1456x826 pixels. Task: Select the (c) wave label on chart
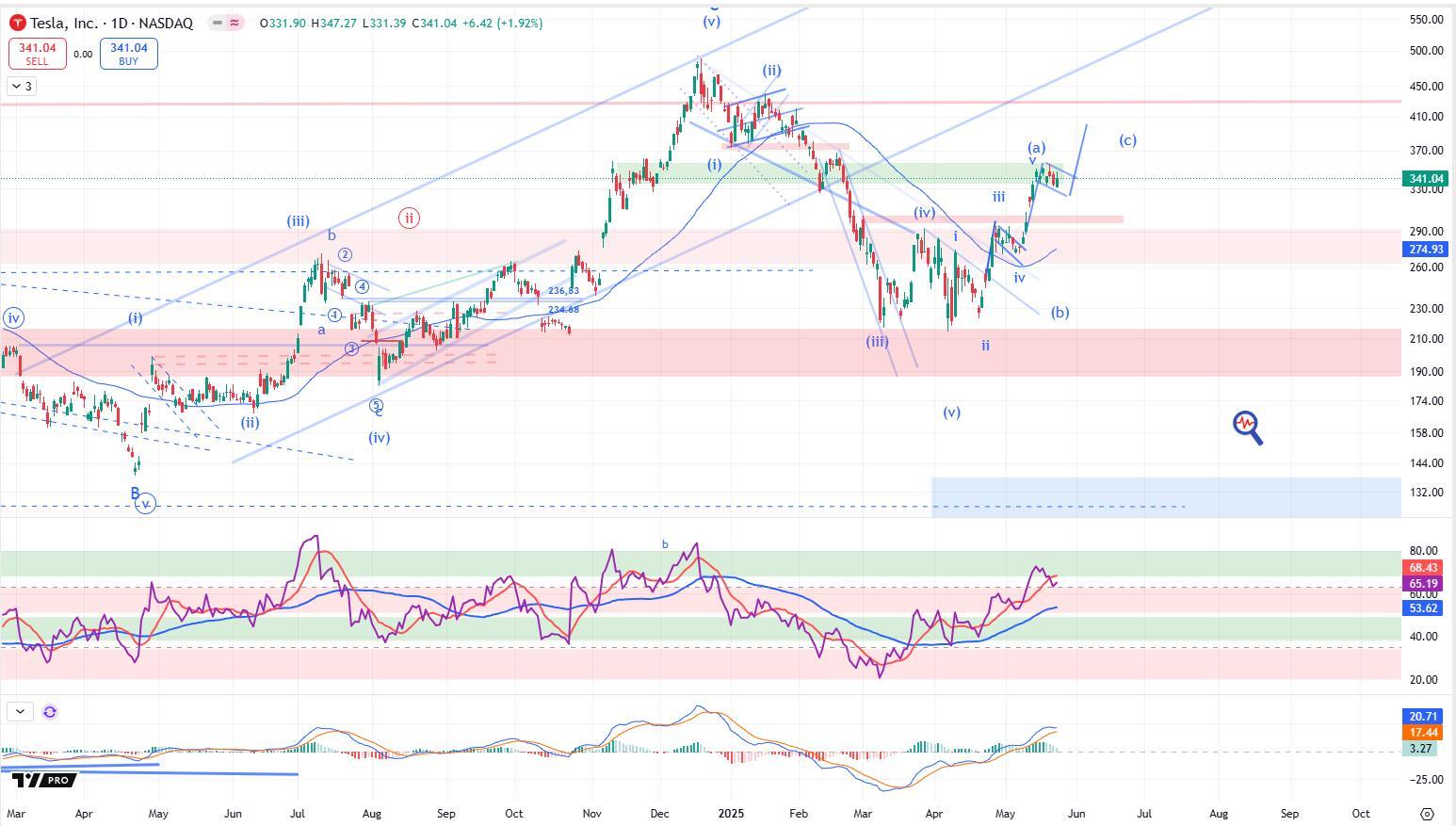[1127, 140]
